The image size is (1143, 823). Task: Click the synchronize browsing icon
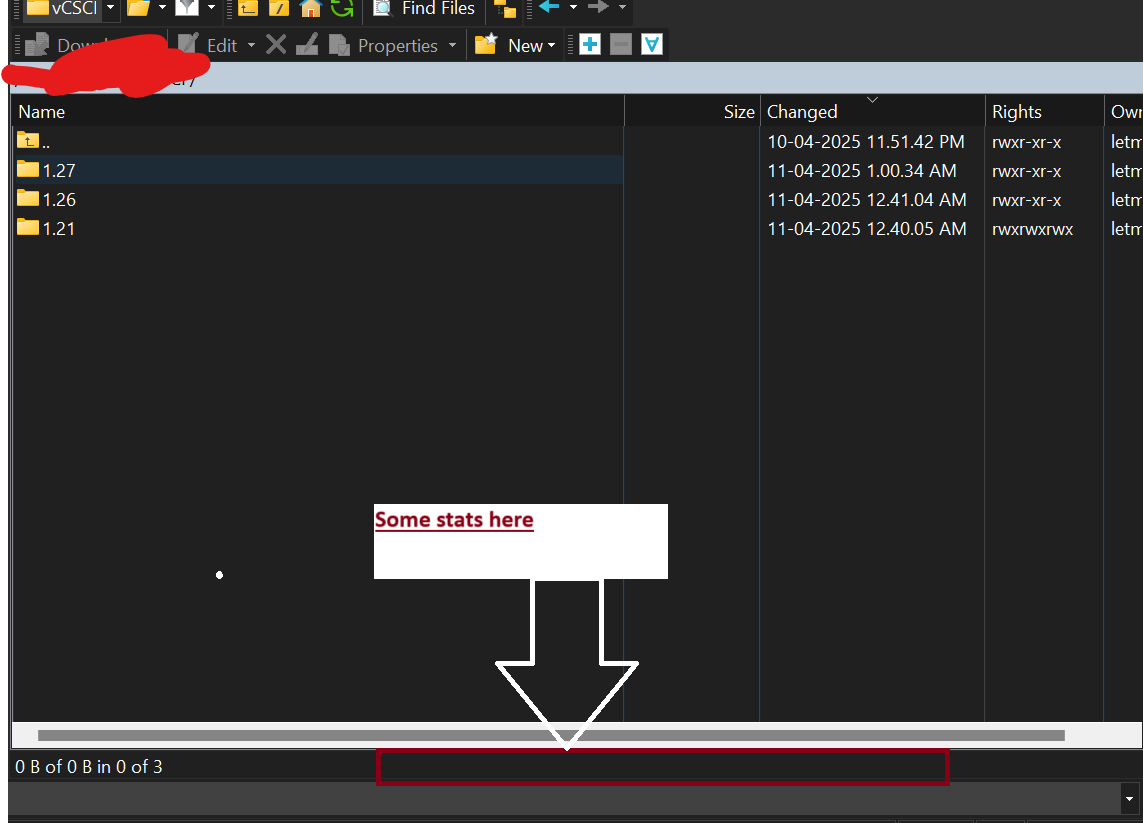505,9
